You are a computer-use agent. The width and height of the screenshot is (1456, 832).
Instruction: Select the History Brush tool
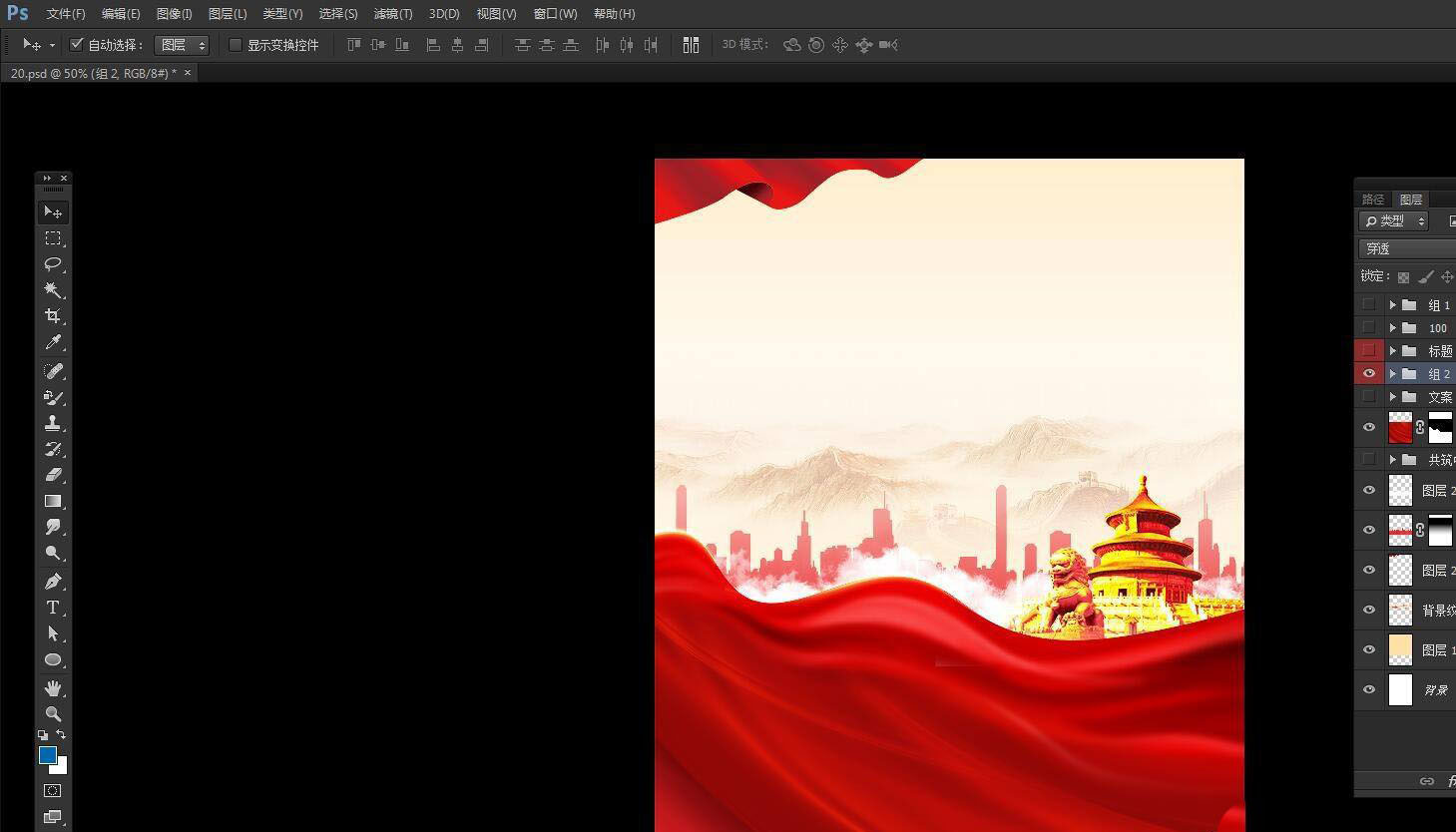click(x=53, y=449)
